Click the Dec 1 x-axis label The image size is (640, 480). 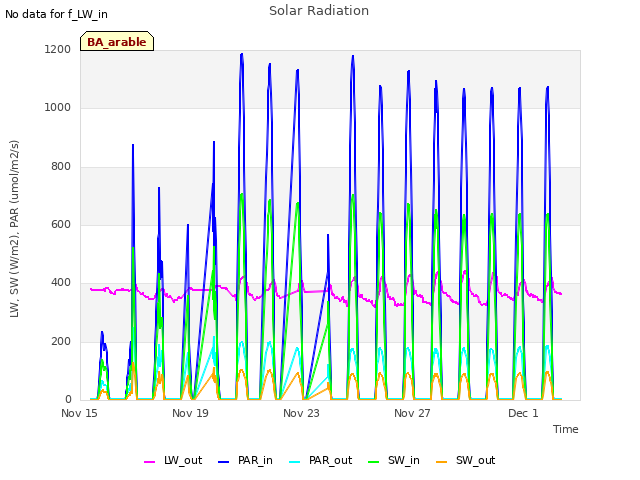pos(523,413)
